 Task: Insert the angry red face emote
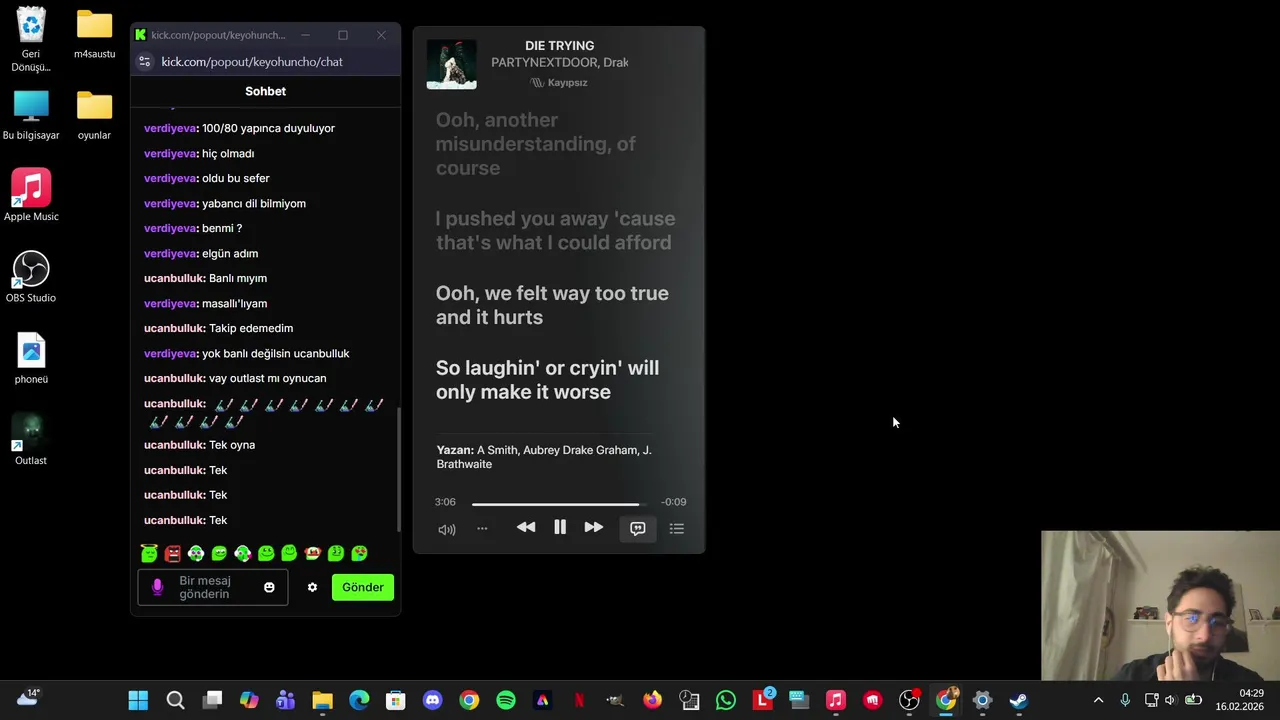point(173,553)
